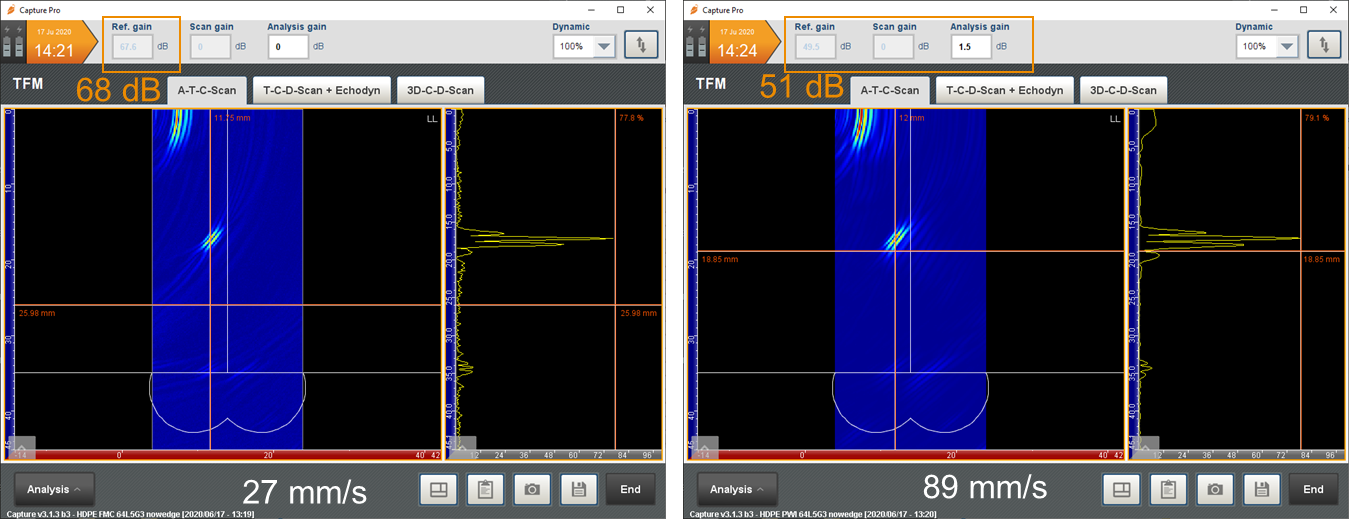1349x532 pixels.
Task: Click the layout view icon in left window
Action: [x=437, y=489]
